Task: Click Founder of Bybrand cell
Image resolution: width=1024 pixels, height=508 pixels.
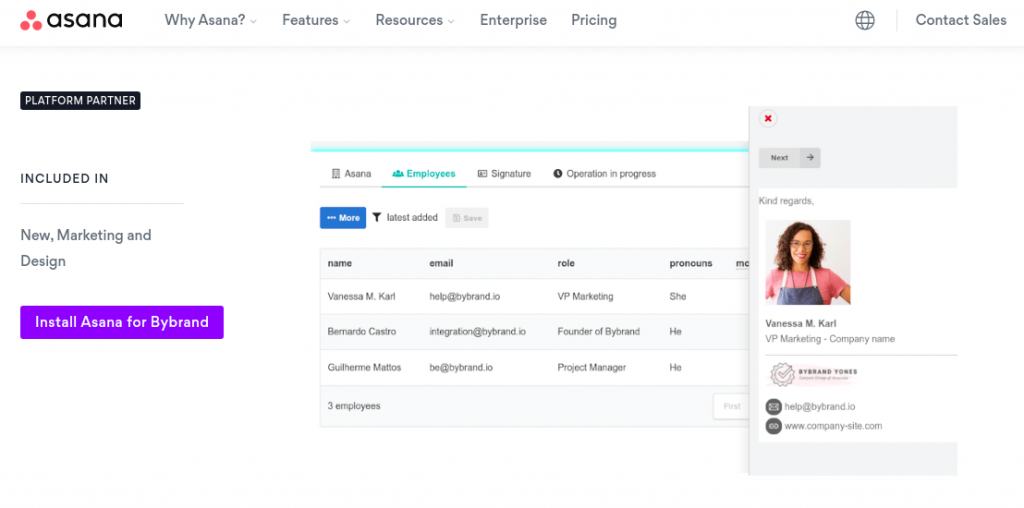Action: 598,332
